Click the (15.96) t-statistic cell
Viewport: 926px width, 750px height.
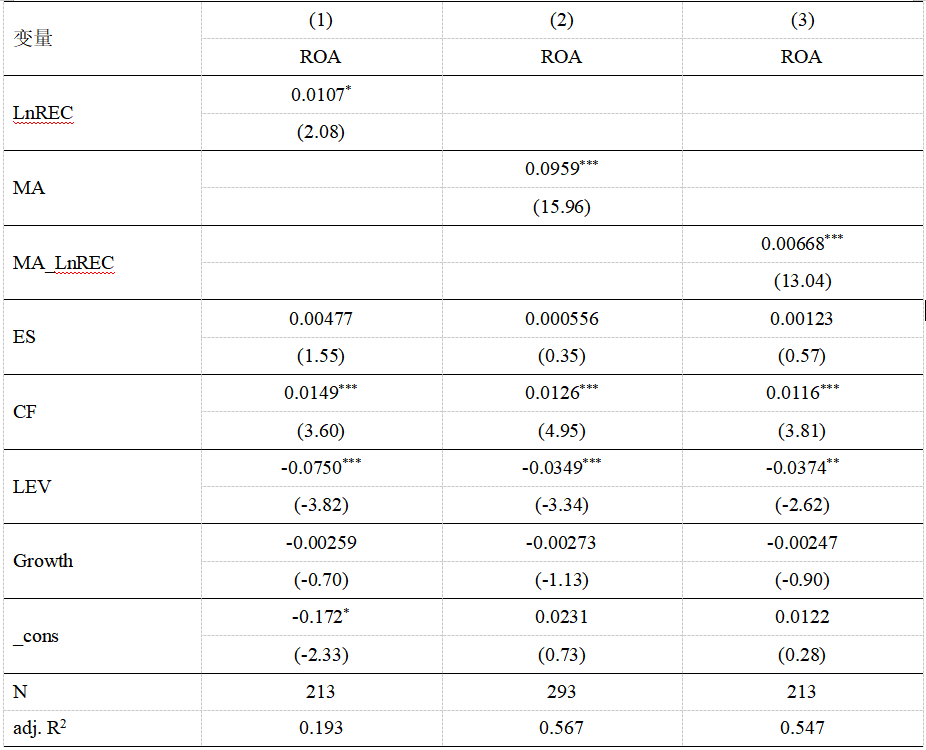[561, 207]
